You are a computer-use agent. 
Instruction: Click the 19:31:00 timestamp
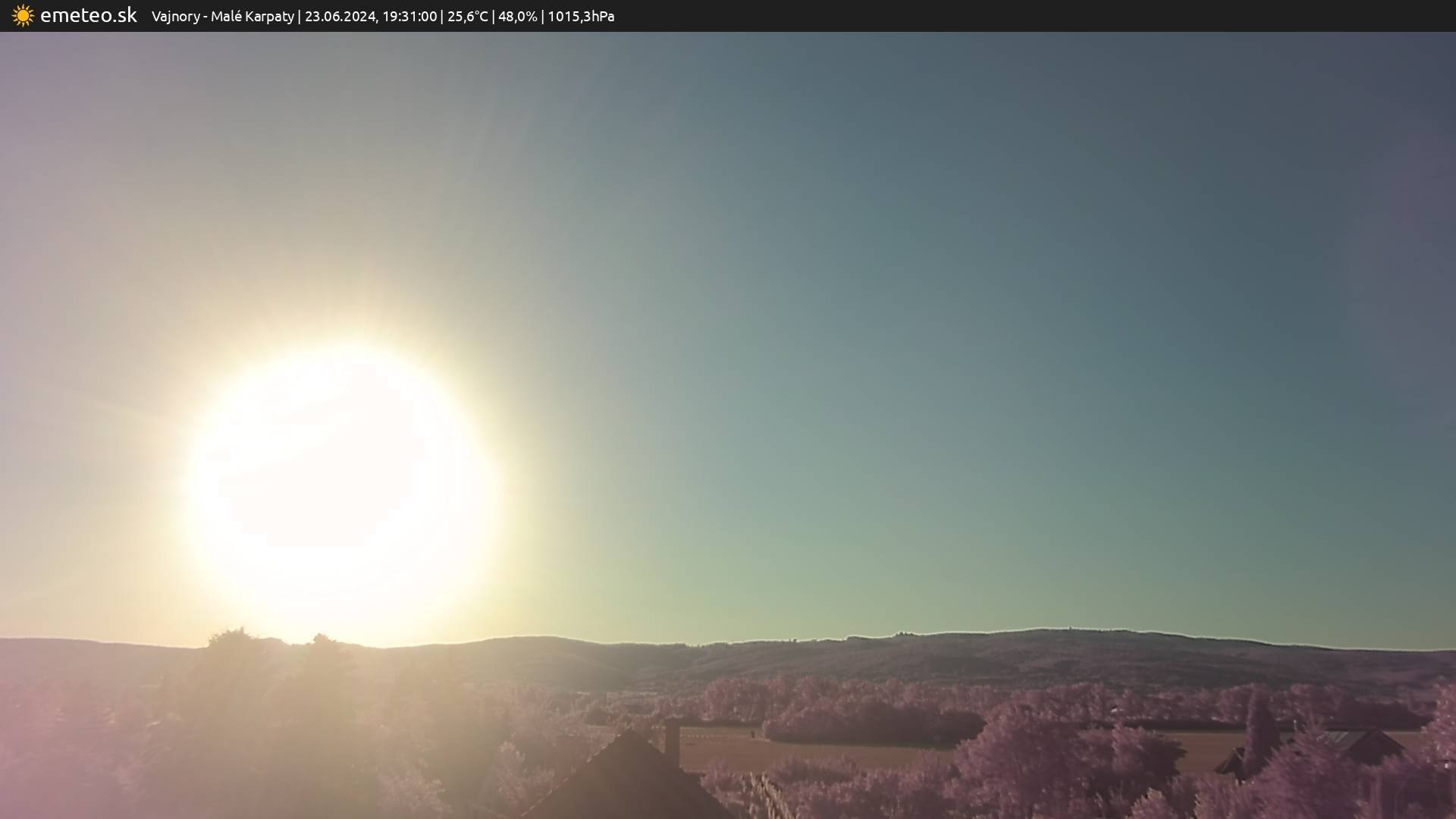409,16
